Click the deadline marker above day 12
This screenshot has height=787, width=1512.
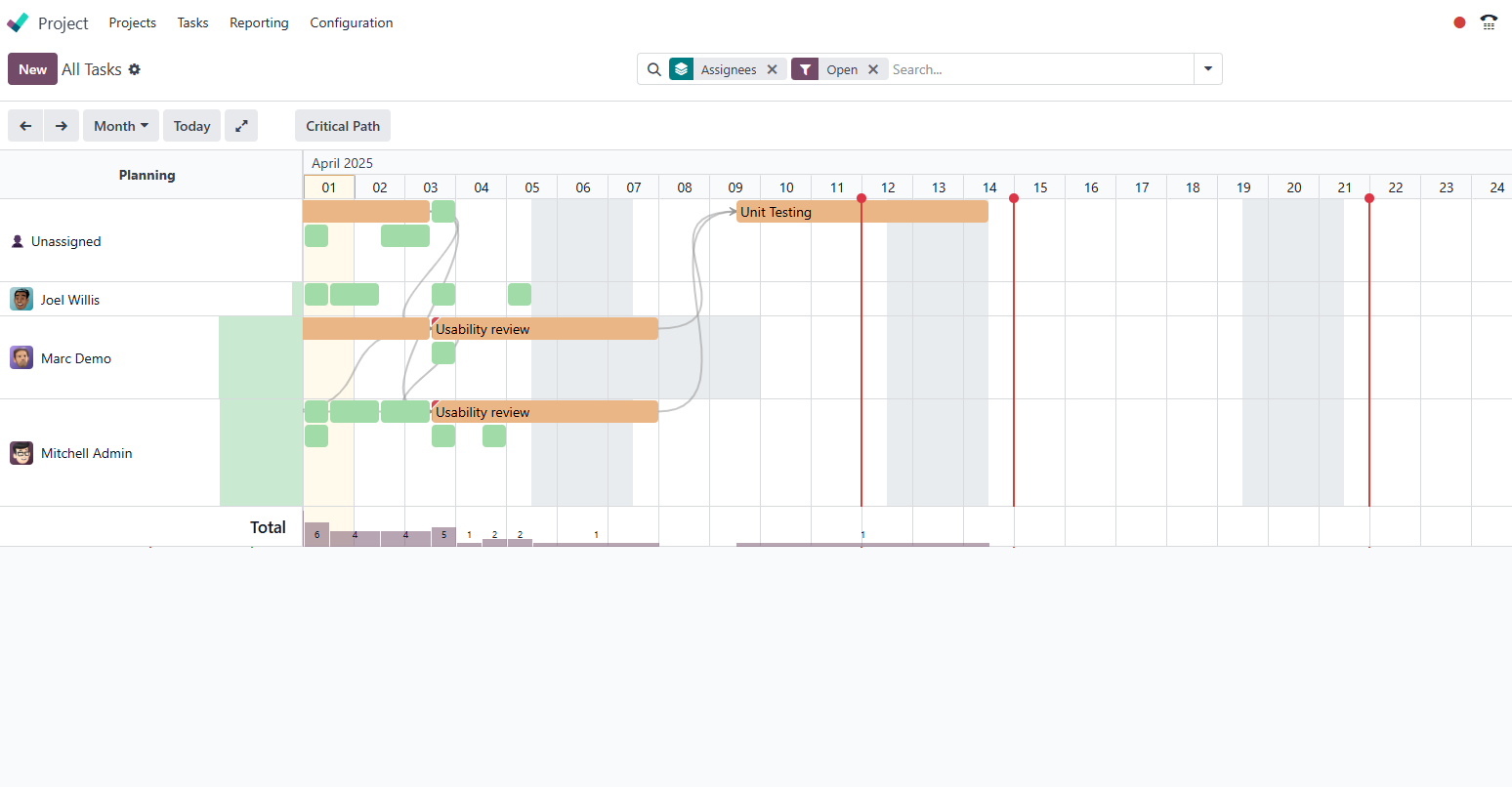[x=861, y=198]
